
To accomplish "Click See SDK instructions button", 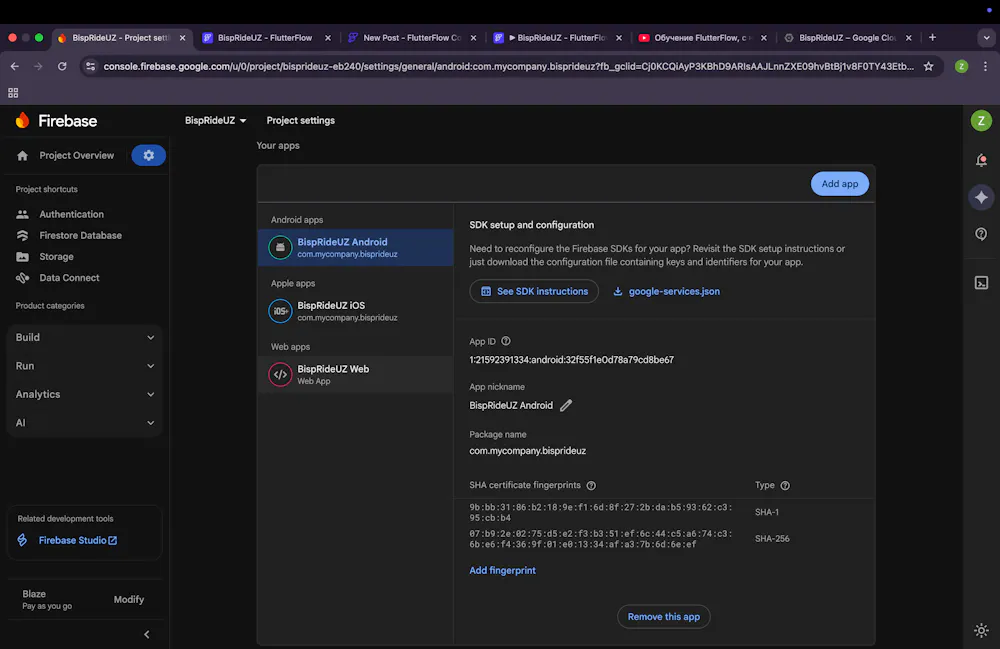I will [x=534, y=291].
